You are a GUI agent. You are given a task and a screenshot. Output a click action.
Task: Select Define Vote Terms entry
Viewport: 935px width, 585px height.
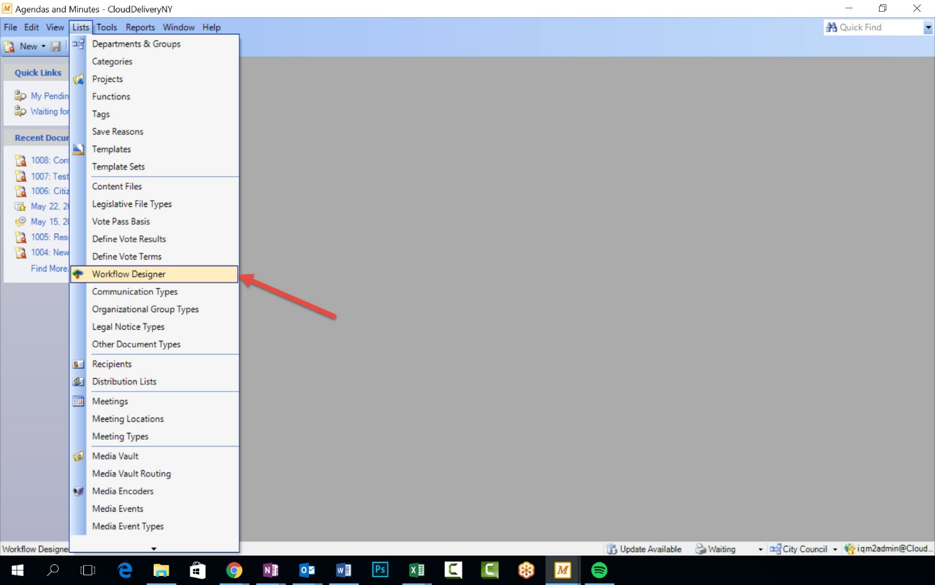(154, 257)
